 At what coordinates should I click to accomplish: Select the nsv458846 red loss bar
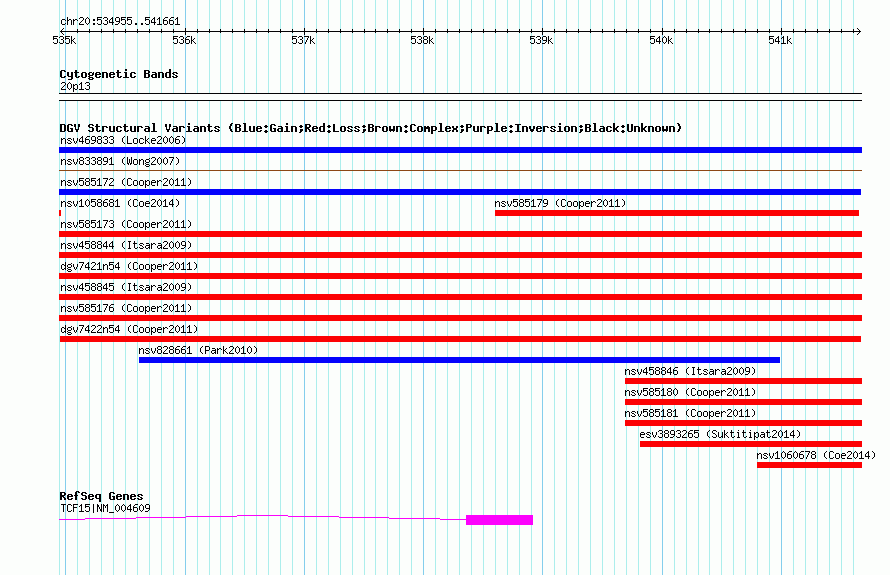coord(744,381)
